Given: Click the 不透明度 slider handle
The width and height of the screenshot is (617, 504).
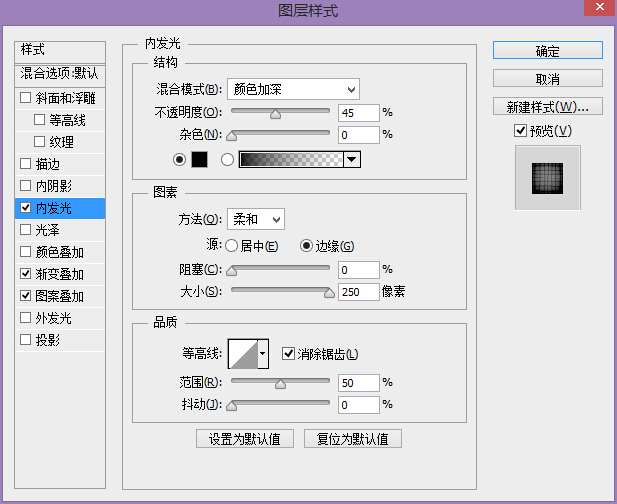Looking at the screenshot, I should (275, 114).
